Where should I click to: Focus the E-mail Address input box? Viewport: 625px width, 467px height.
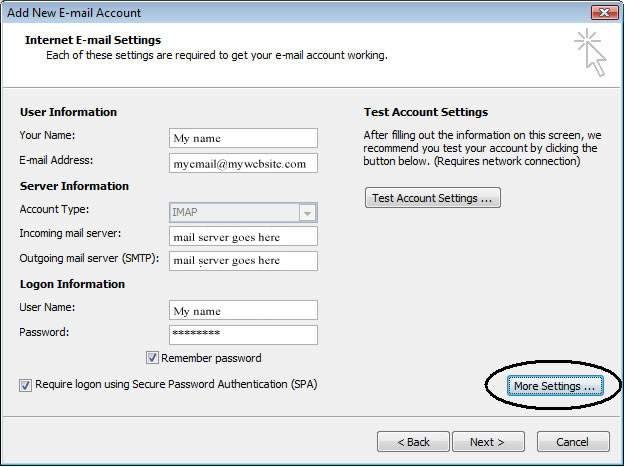pyautogui.click(x=244, y=163)
